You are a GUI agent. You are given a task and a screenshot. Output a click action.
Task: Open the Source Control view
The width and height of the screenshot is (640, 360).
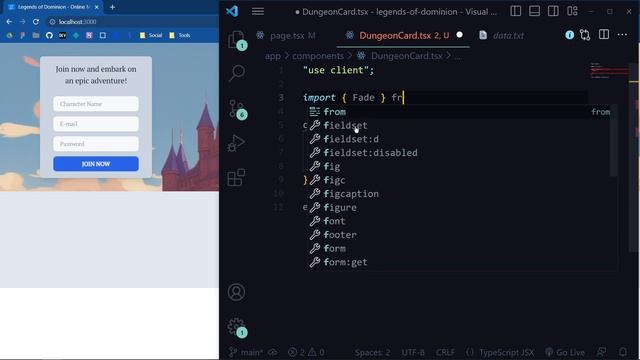(236, 109)
